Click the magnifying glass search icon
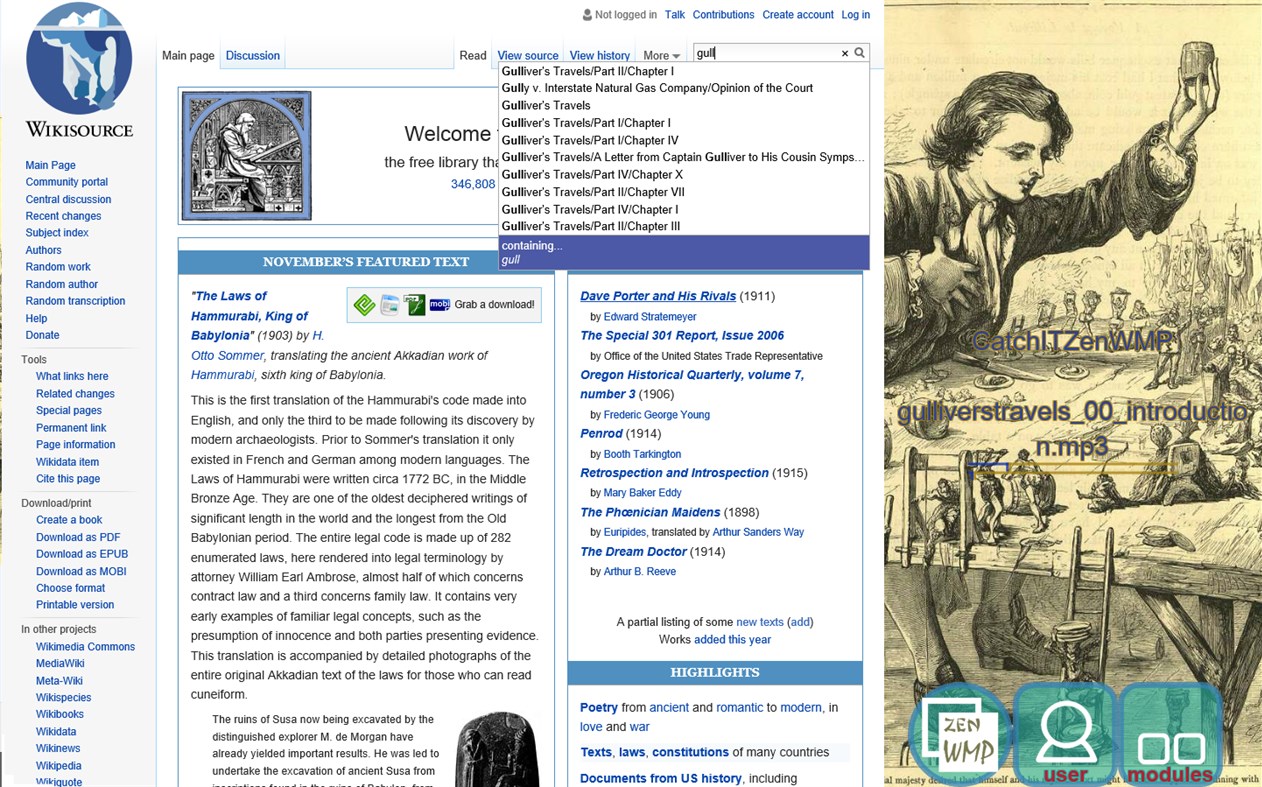 (x=859, y=53)
